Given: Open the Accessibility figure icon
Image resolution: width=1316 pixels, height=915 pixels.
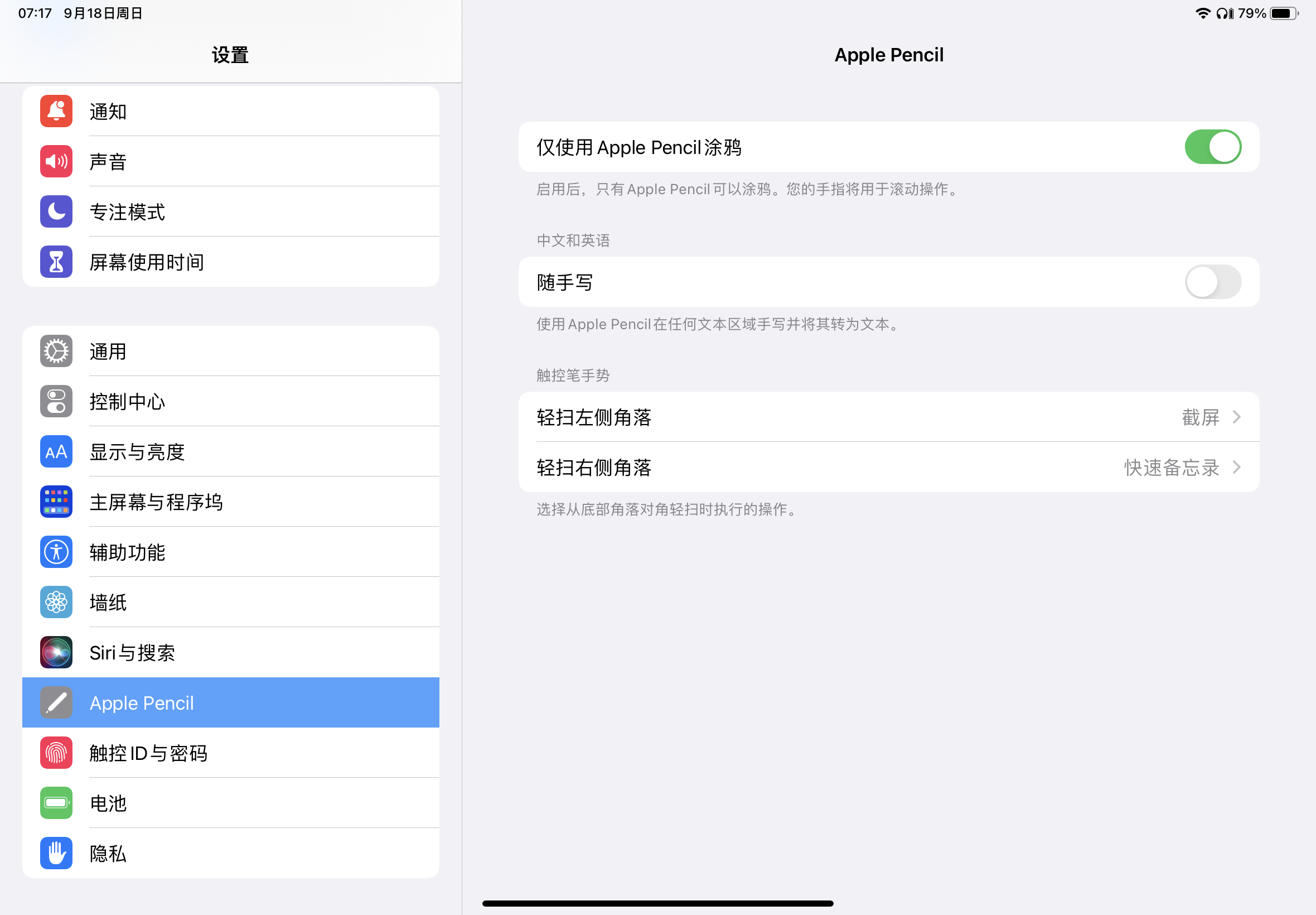Looking at the screenshot, I should click(56, 552).
